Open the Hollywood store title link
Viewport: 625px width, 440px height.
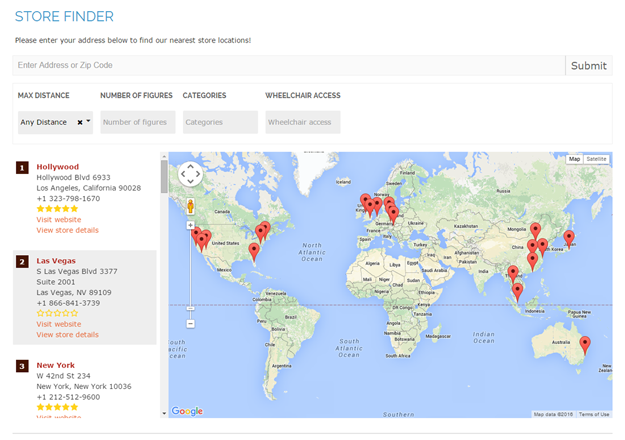(x=57, y=167)
